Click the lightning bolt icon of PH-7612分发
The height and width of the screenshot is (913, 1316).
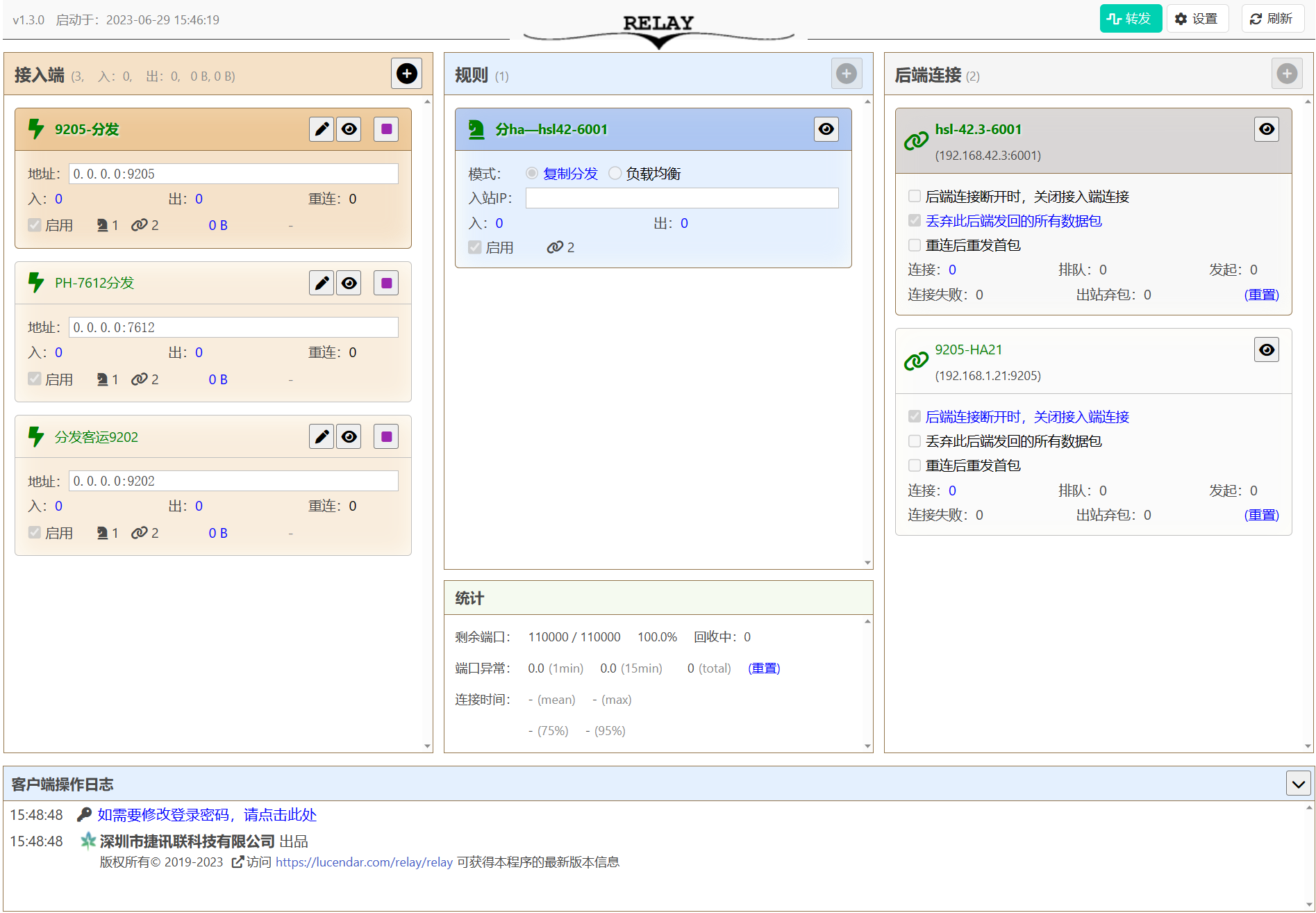pos(36,283)
